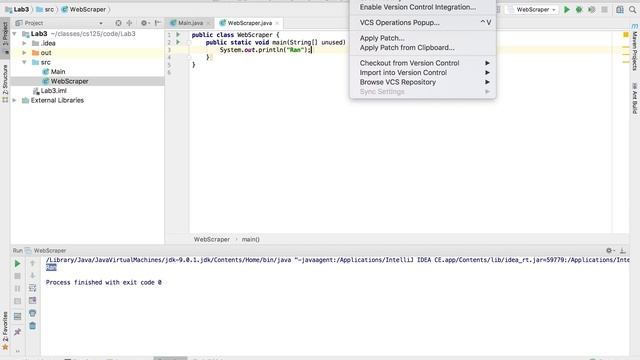Click WebScraper in editor breadcrumb bar

point(211,240)
